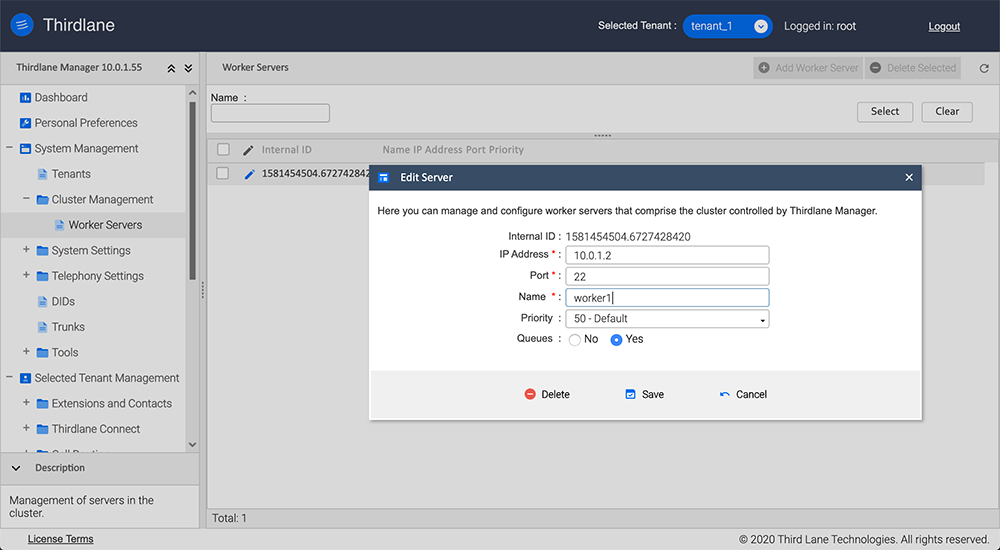Click the Tenants document icon

42,174
